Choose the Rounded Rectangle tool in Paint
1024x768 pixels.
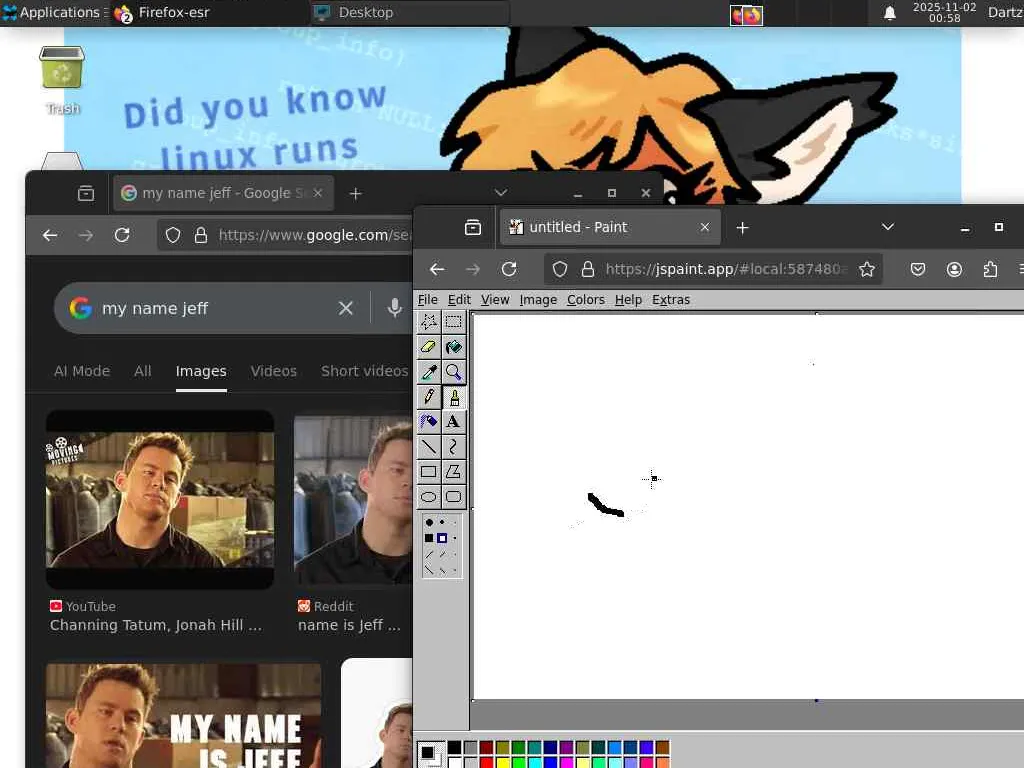453,496
